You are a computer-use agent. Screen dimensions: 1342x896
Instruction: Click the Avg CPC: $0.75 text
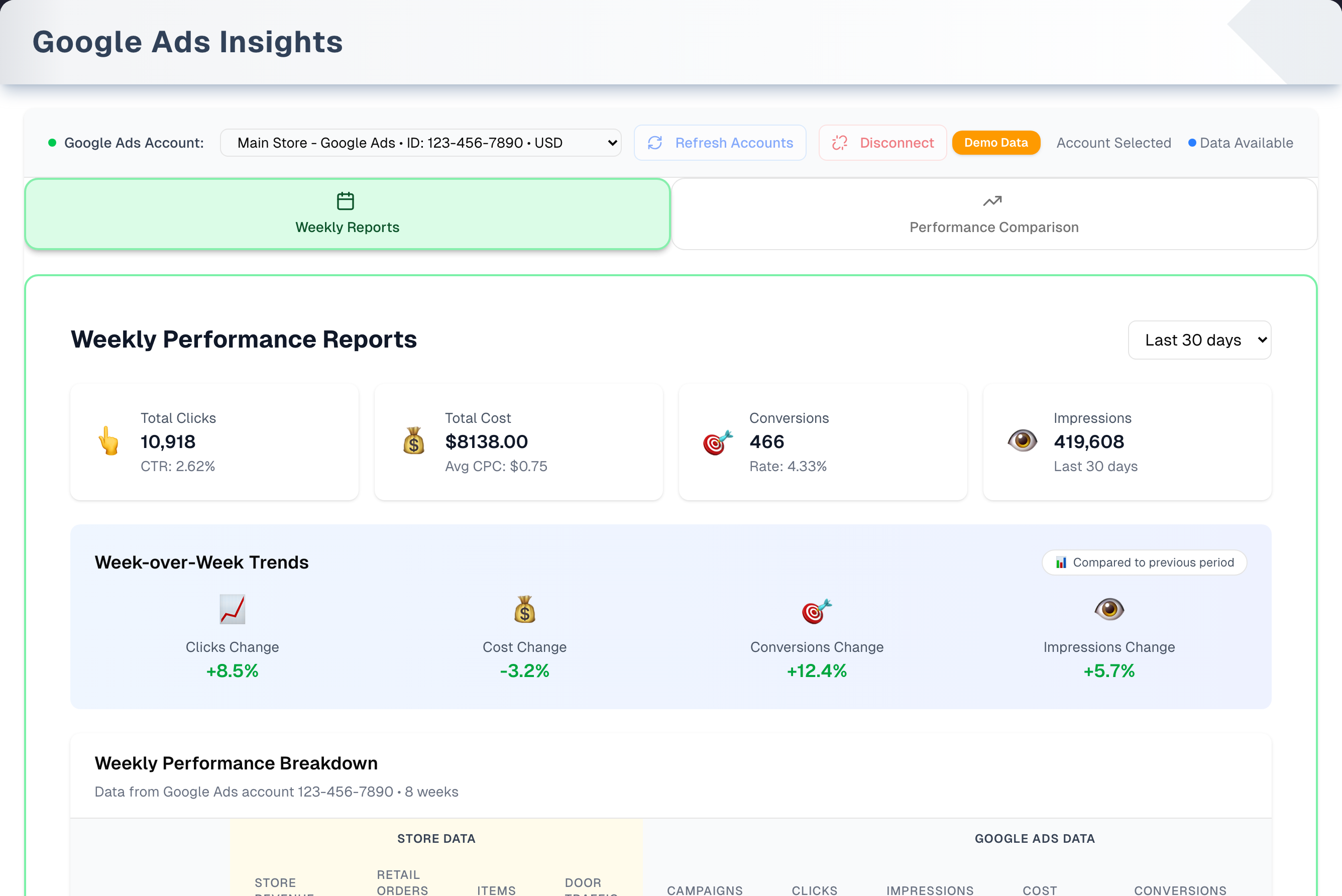click(496, 466)
